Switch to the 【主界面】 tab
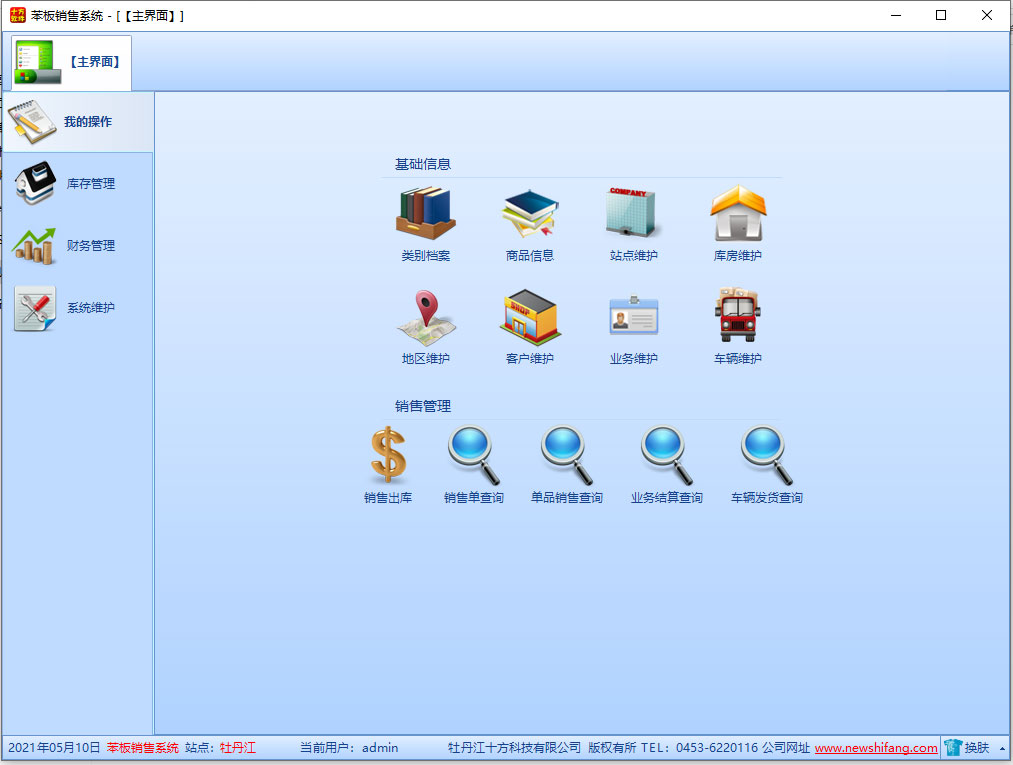1013x765 pixels. click(72, 62)
